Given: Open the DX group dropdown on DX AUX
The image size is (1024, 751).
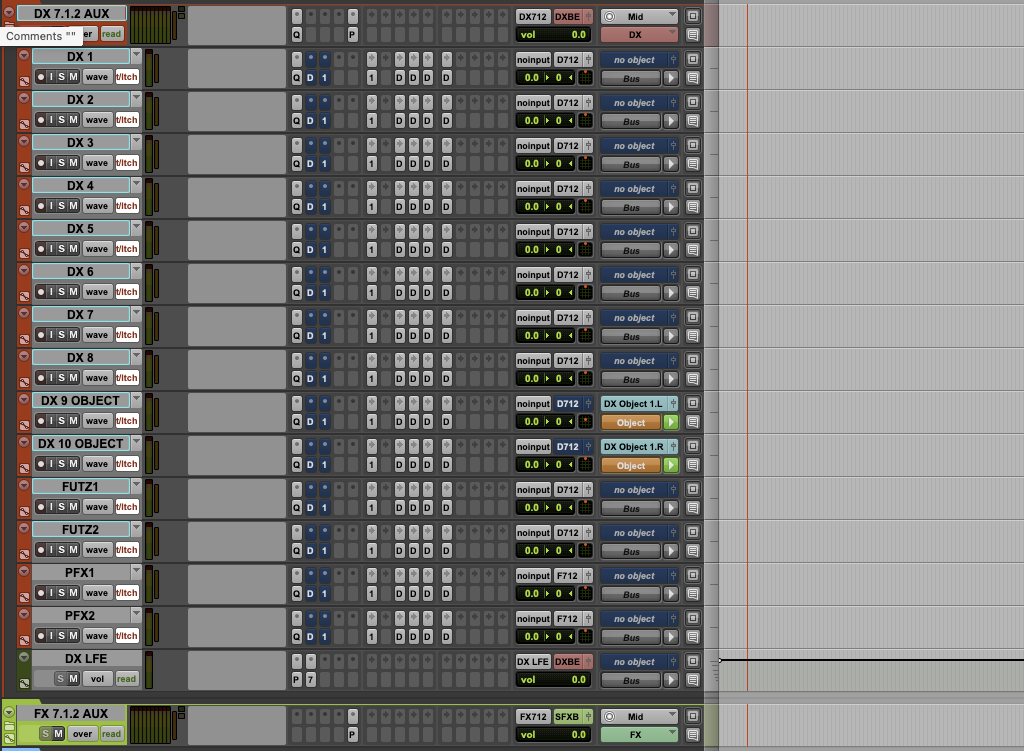Looking at the screenshot, I should (639, 35).
